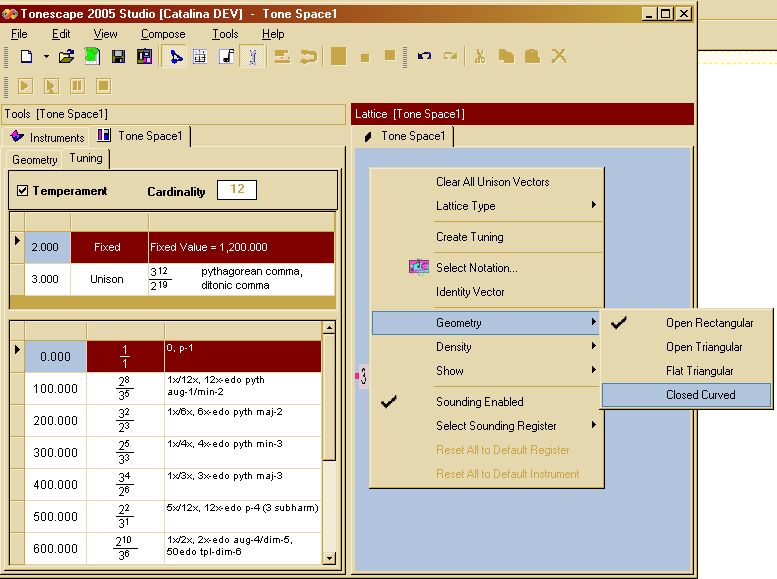Choose Open Rectangular geometry option

687,323
